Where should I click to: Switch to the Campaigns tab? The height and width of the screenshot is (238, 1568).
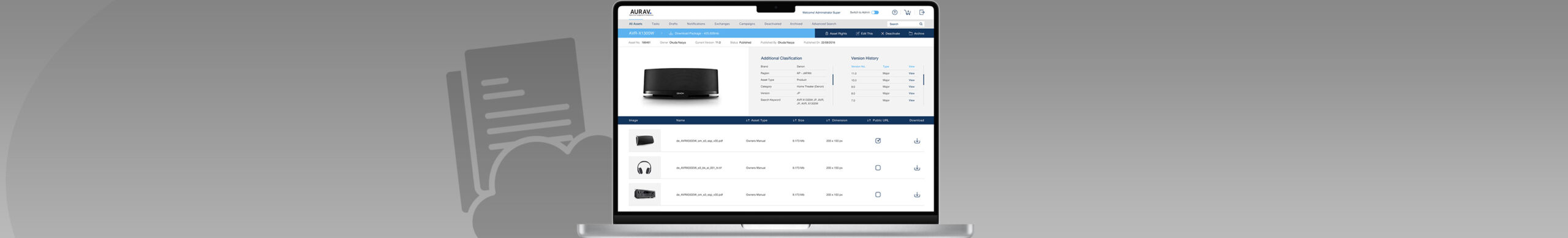[x=747, y=24]
